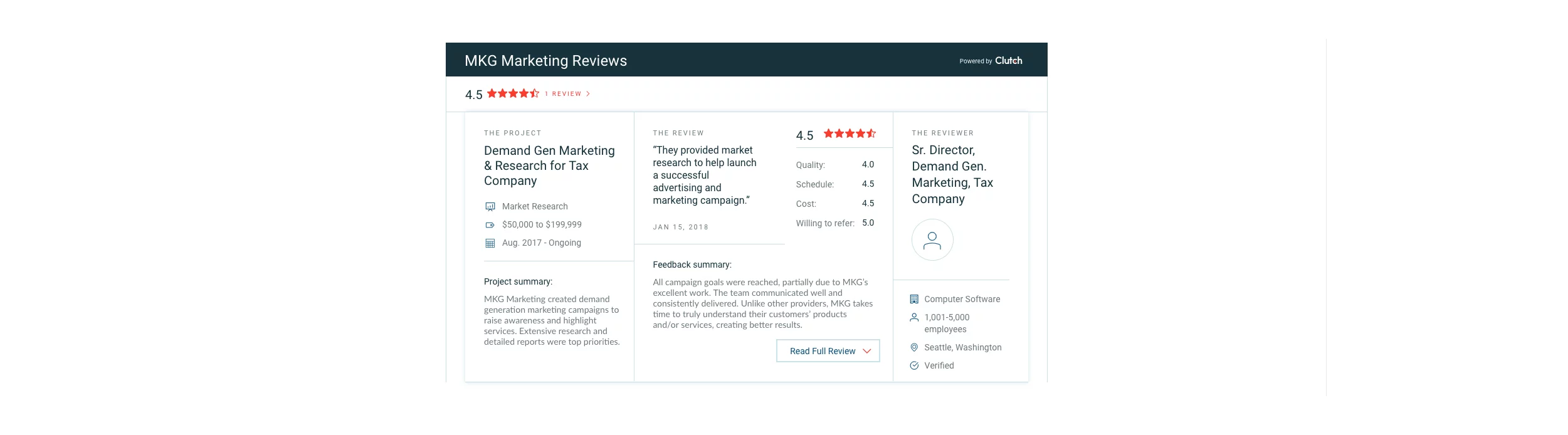The height and width of the screenshot is (435, 1568).
Task: Click the calendar icon beside Aug. 2017
Action: tap(490, 243)
